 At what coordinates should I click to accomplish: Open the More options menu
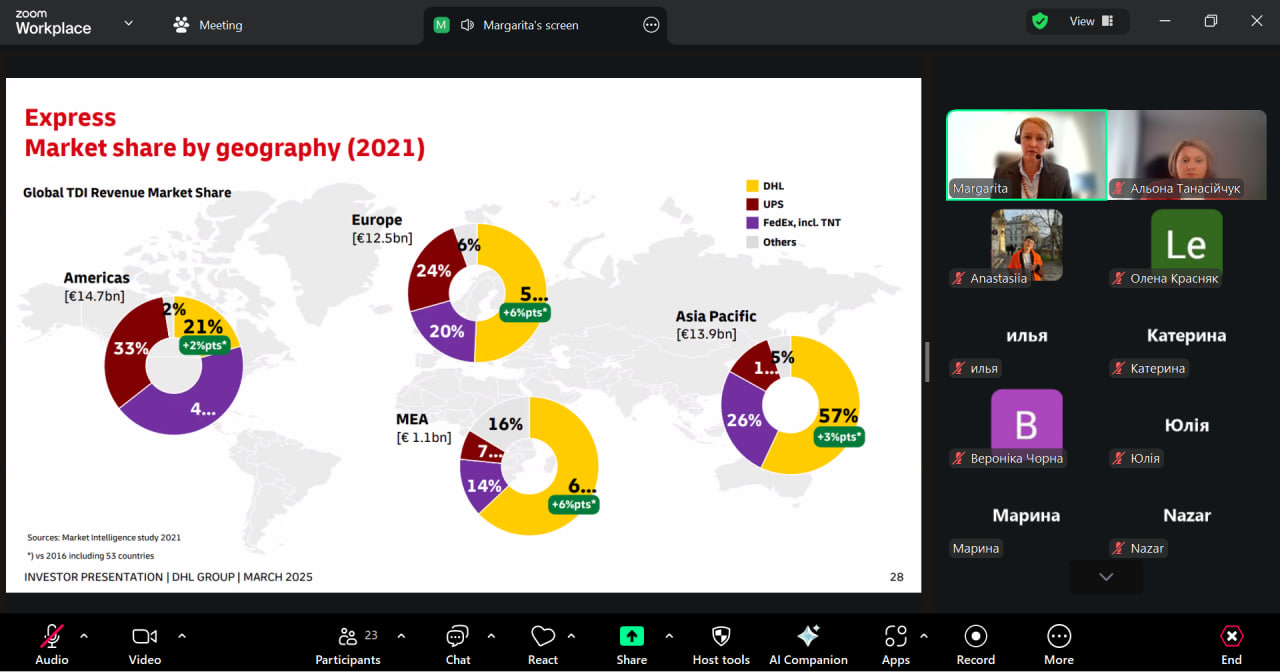coord(1058,637)
